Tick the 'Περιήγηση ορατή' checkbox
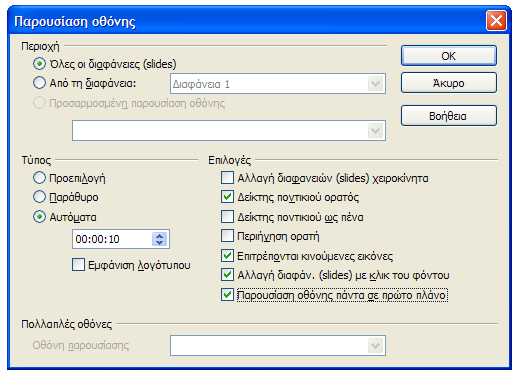The height and width of the screenshot is (375, 524). tap(227, 236)
